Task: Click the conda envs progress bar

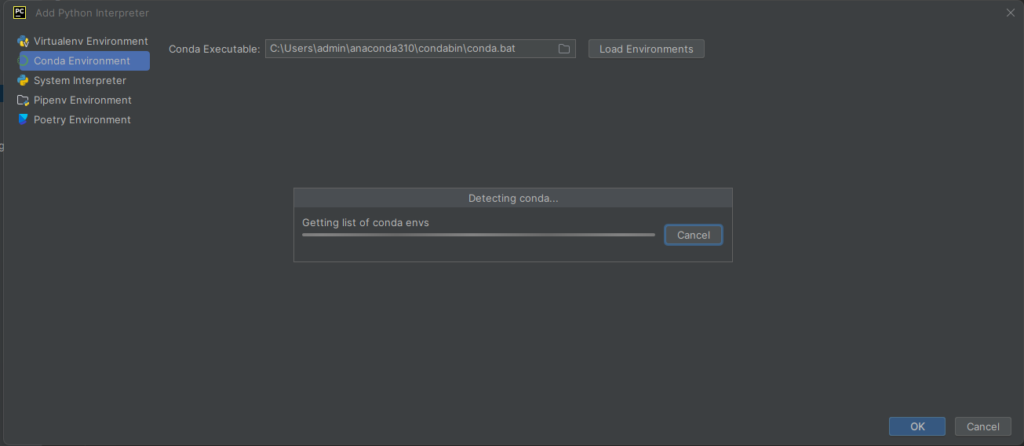Action: coord(478,235)
